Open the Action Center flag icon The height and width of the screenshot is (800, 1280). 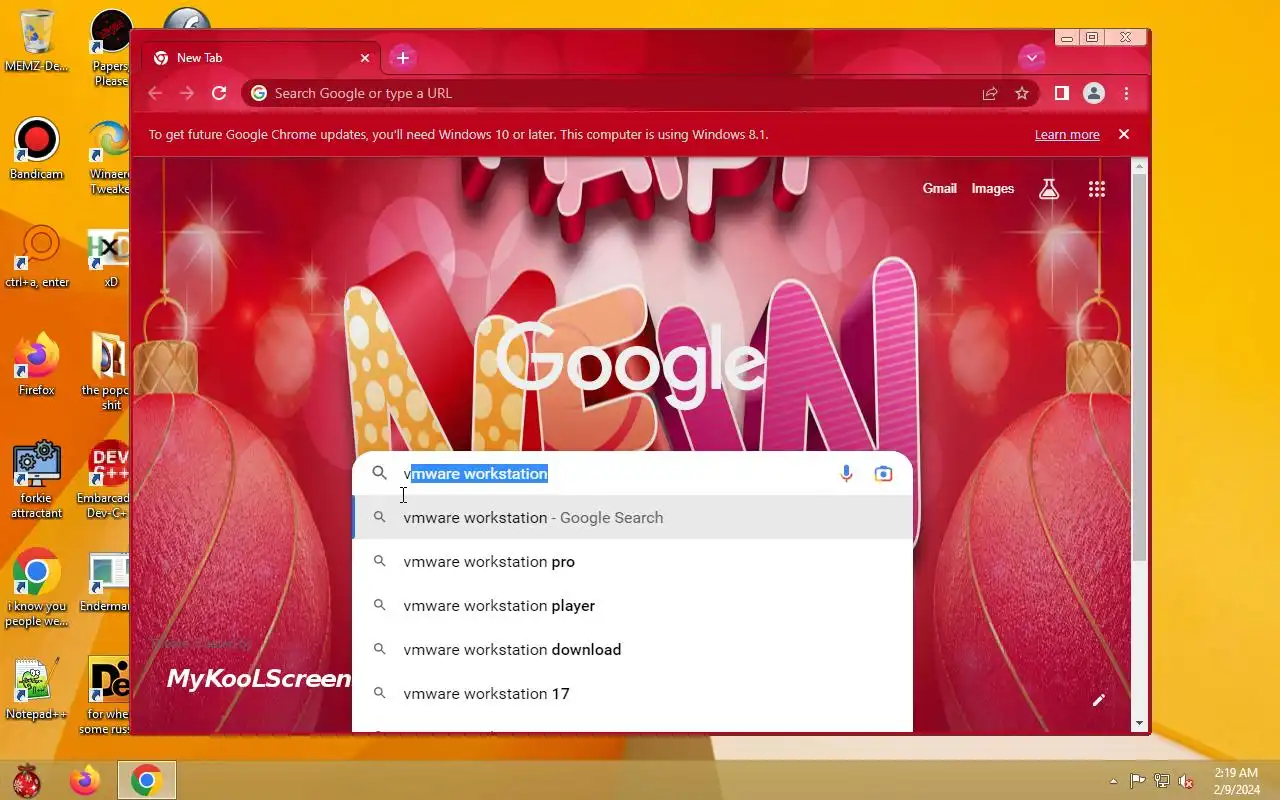(x=1138, y=781)
